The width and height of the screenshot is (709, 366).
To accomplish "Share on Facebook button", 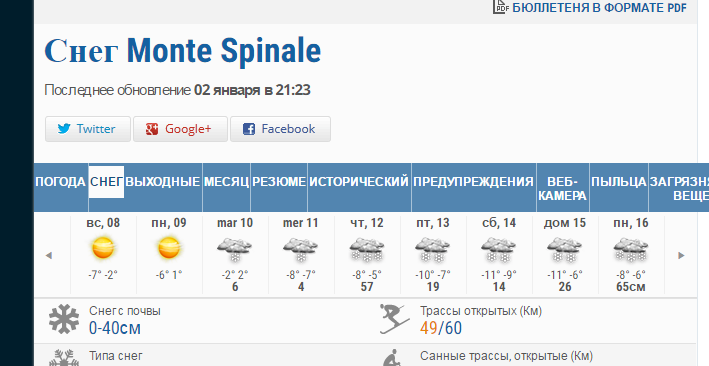I will (280, 129).
